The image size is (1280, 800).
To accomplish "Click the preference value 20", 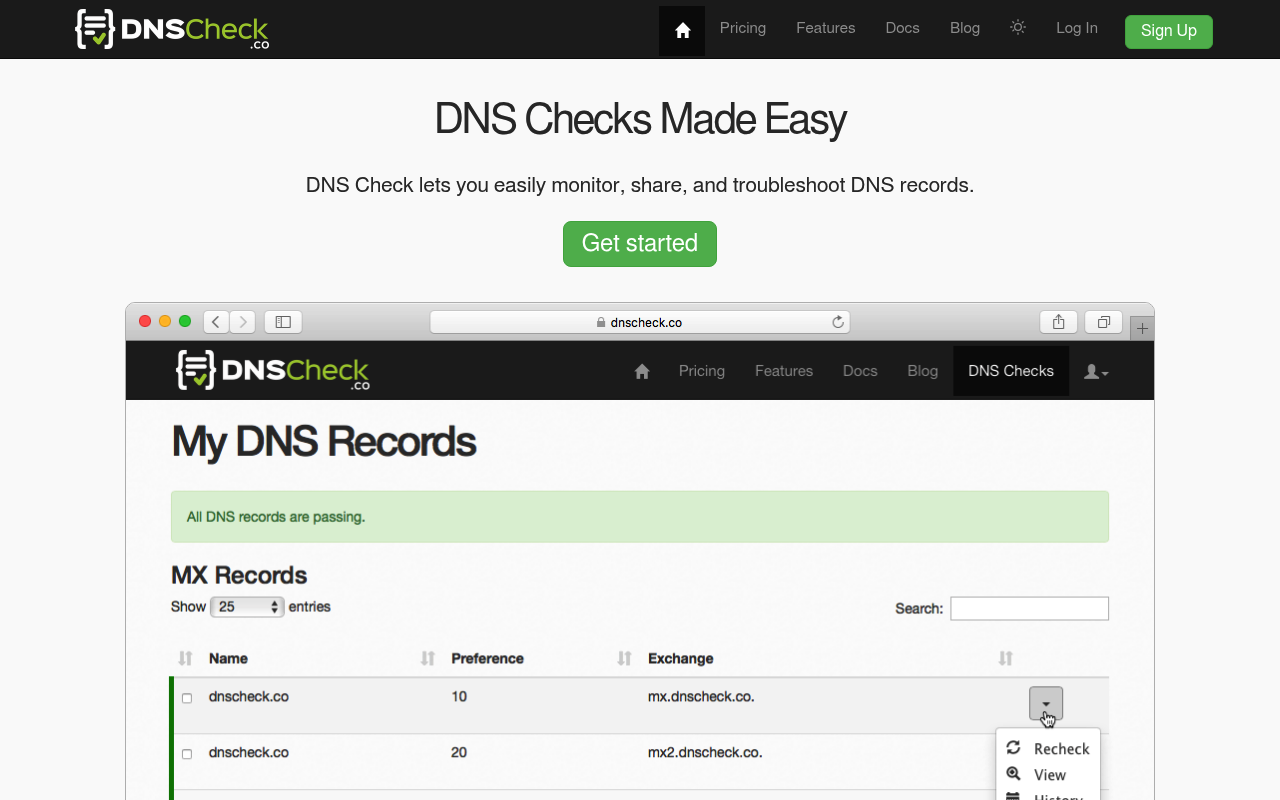I will (459, 752).
